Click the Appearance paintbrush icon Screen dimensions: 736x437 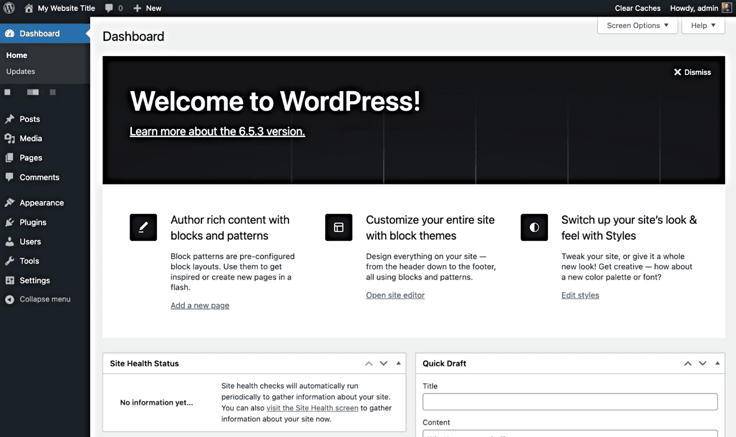[9, 202]
